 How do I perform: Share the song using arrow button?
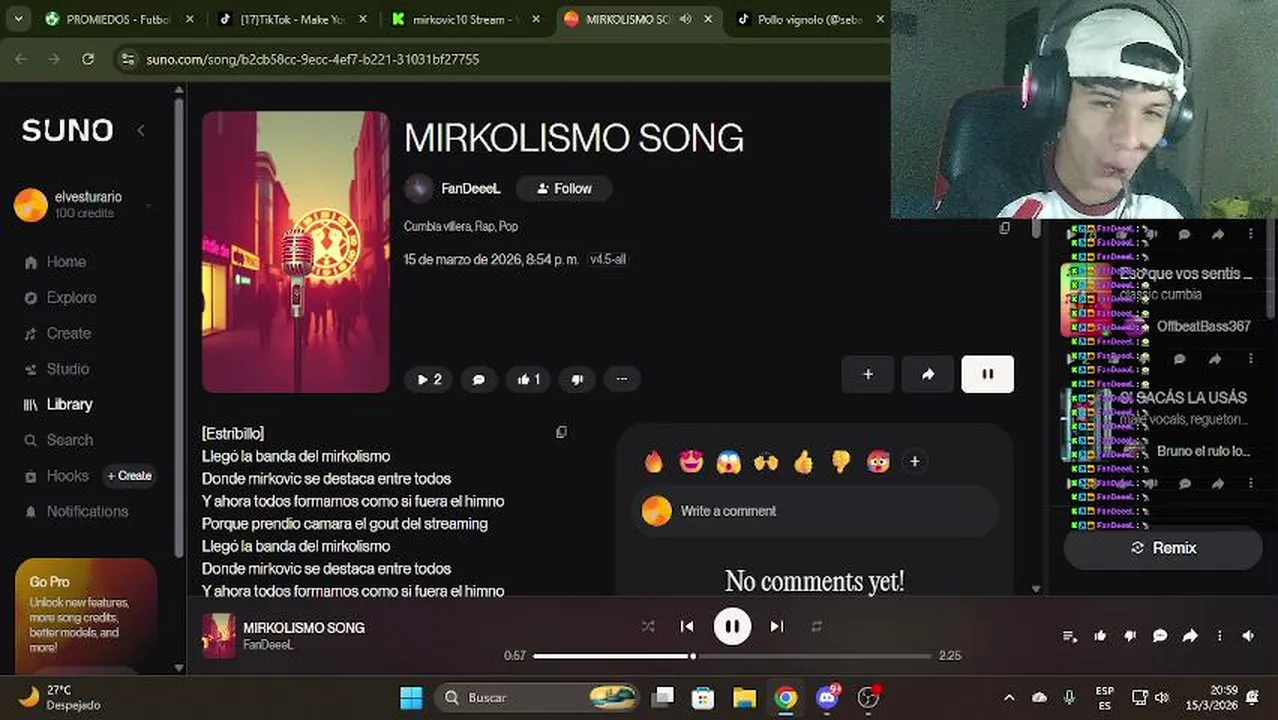click(x=928, y=374)
